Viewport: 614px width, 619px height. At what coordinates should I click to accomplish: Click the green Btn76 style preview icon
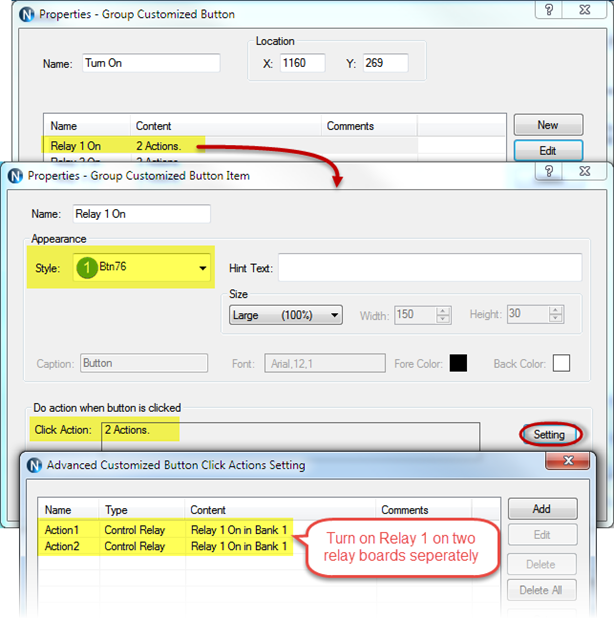[x=87, y=268]
